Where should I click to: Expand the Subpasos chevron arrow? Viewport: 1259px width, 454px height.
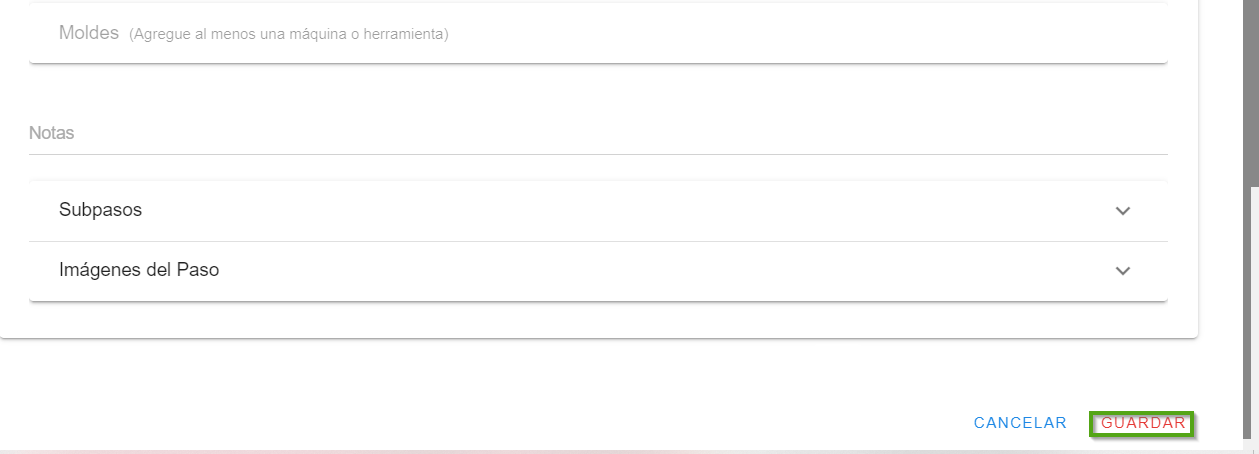1123,211
